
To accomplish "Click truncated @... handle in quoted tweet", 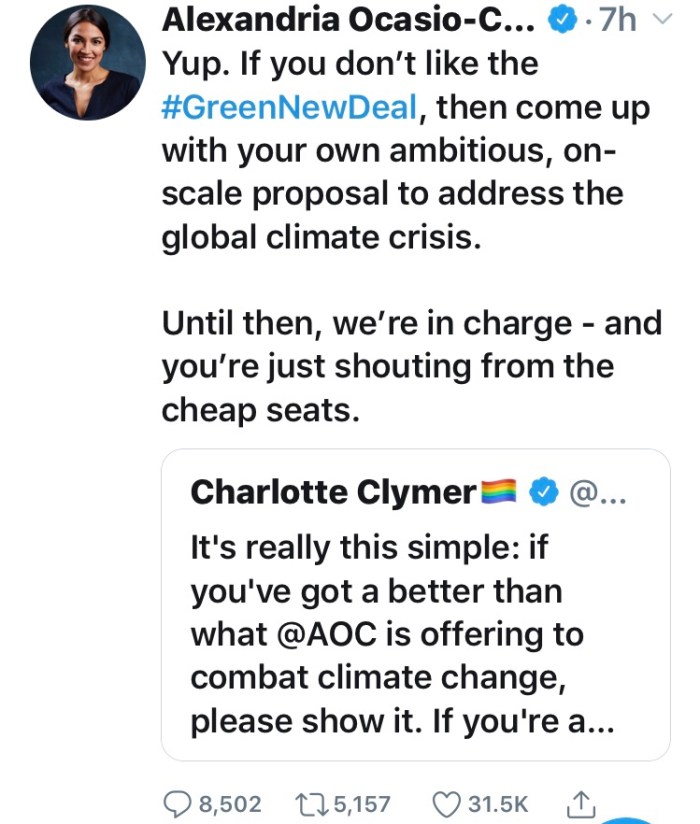I will coord(596,492).
